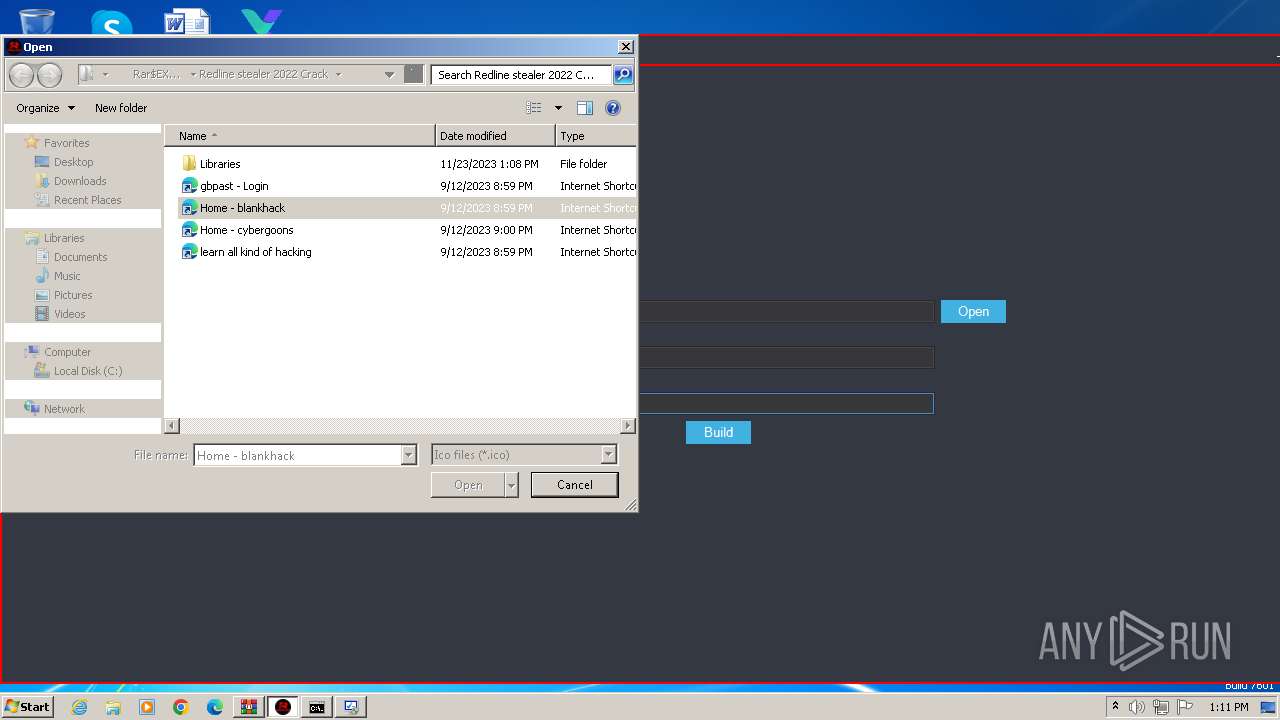Screen dimensions: 1280x720
Task: Click the Start button
Action: click(x=27, y=707)
